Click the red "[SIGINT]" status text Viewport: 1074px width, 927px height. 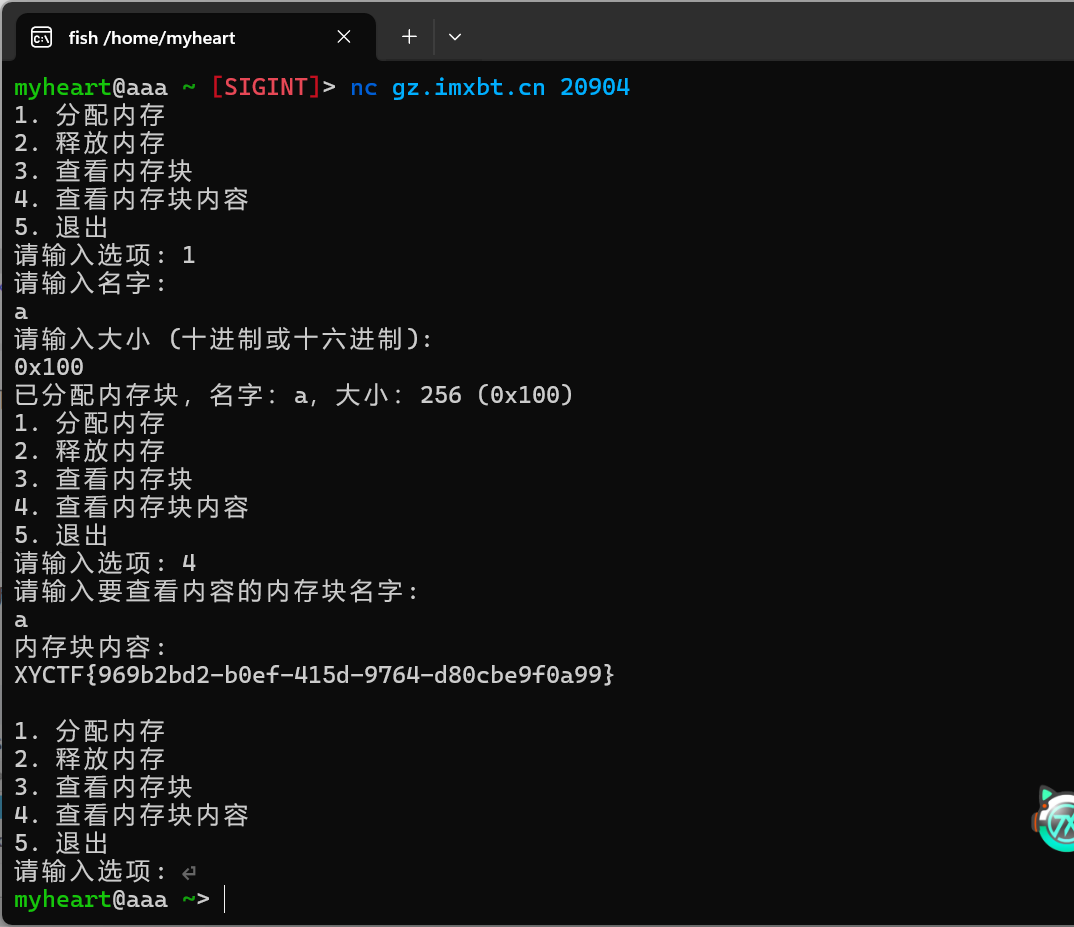pos(265,87)
